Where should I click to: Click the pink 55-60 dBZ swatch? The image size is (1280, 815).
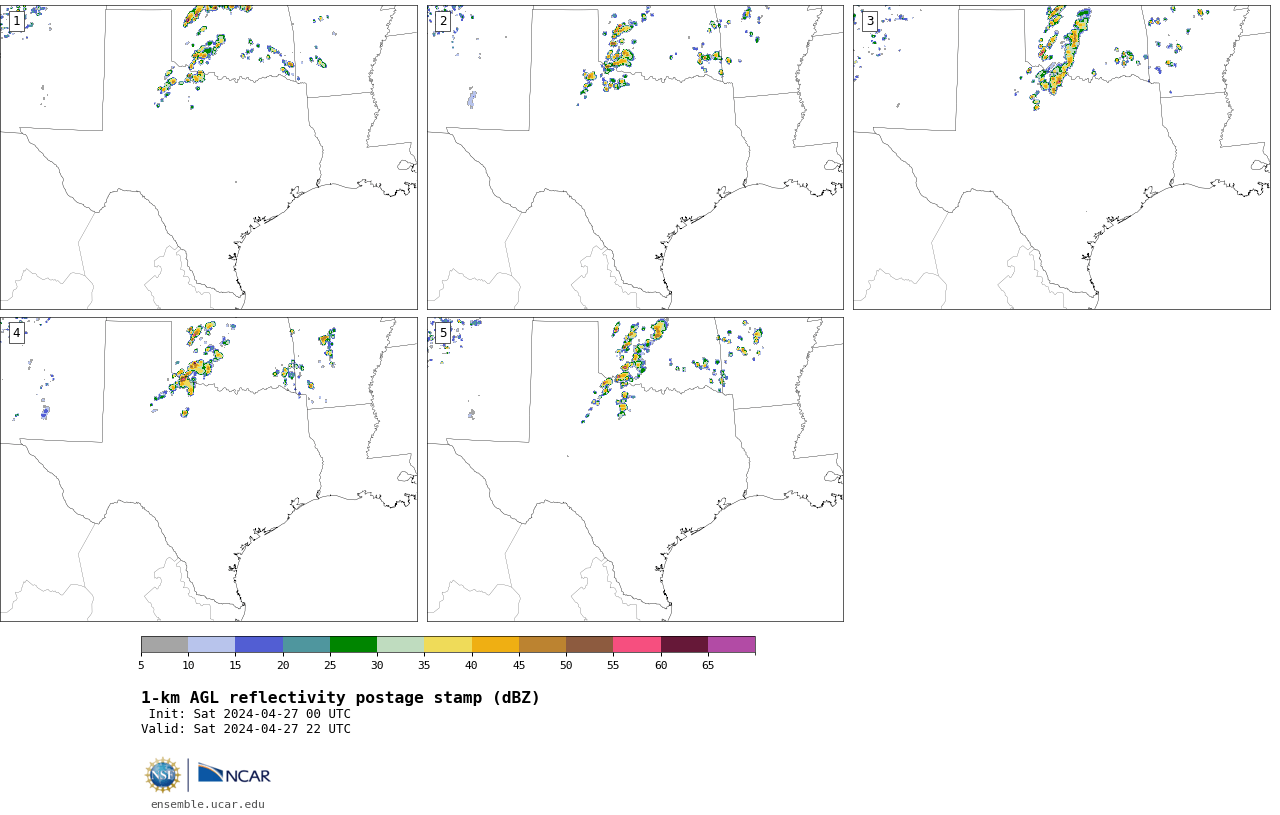tap(637, 645)
